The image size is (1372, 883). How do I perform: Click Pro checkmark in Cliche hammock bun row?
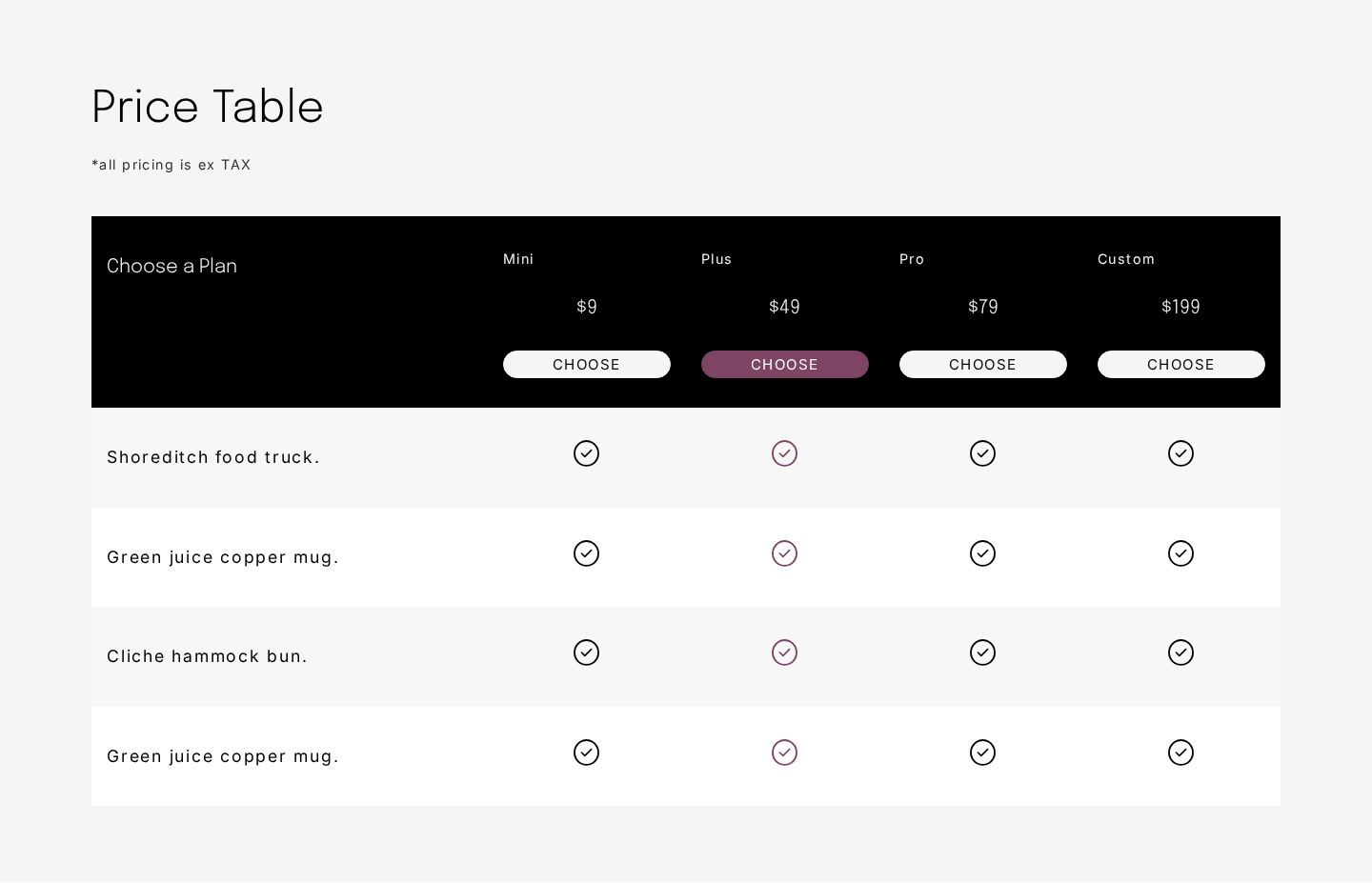pyautogui.click(x=983, y=652)
